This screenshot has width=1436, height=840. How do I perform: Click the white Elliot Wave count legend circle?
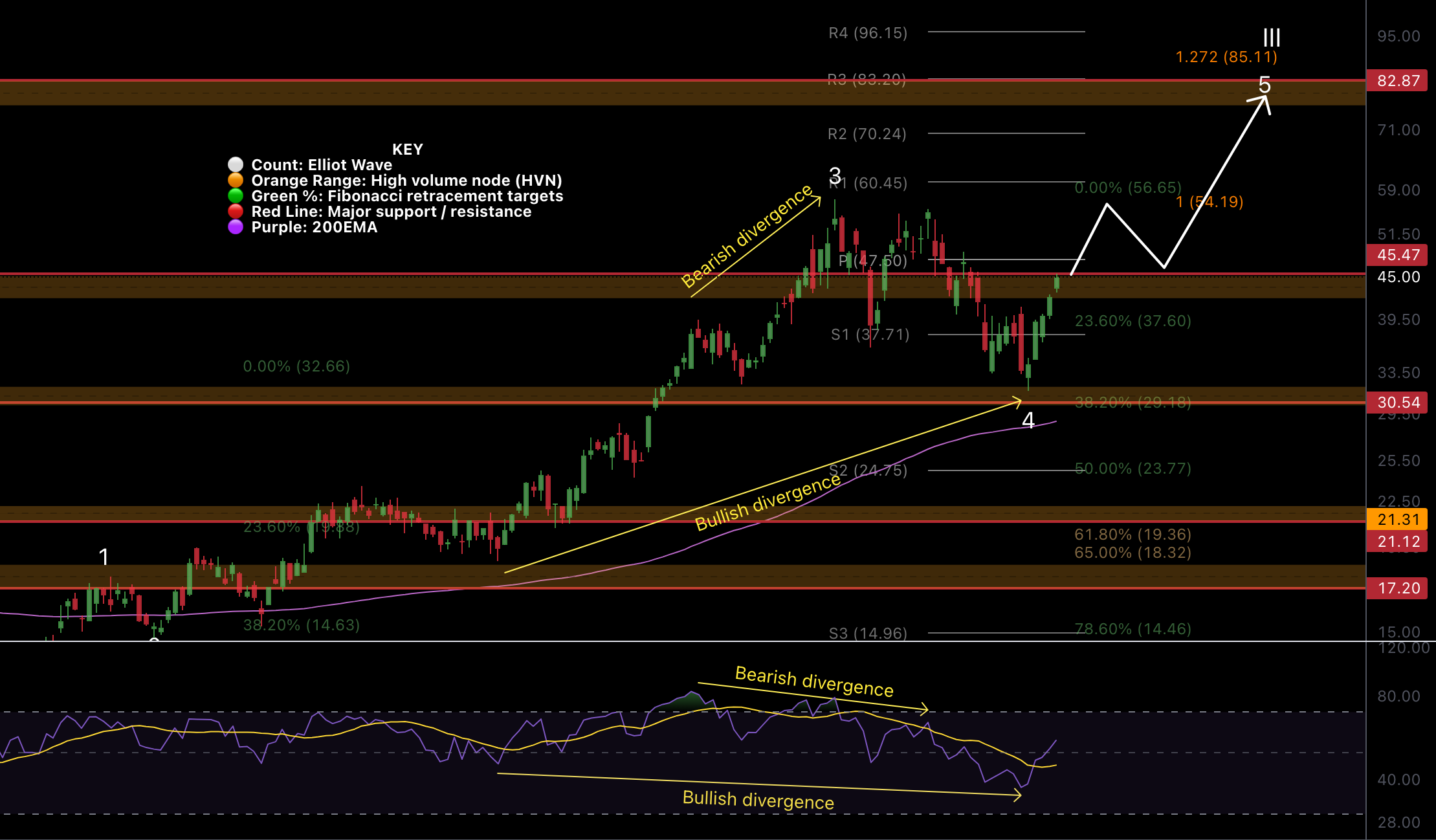point(236,164)
